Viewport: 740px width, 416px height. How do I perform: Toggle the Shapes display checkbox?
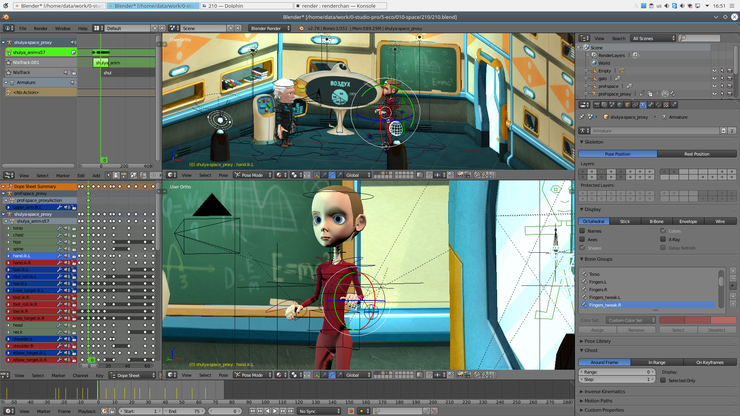582,248
